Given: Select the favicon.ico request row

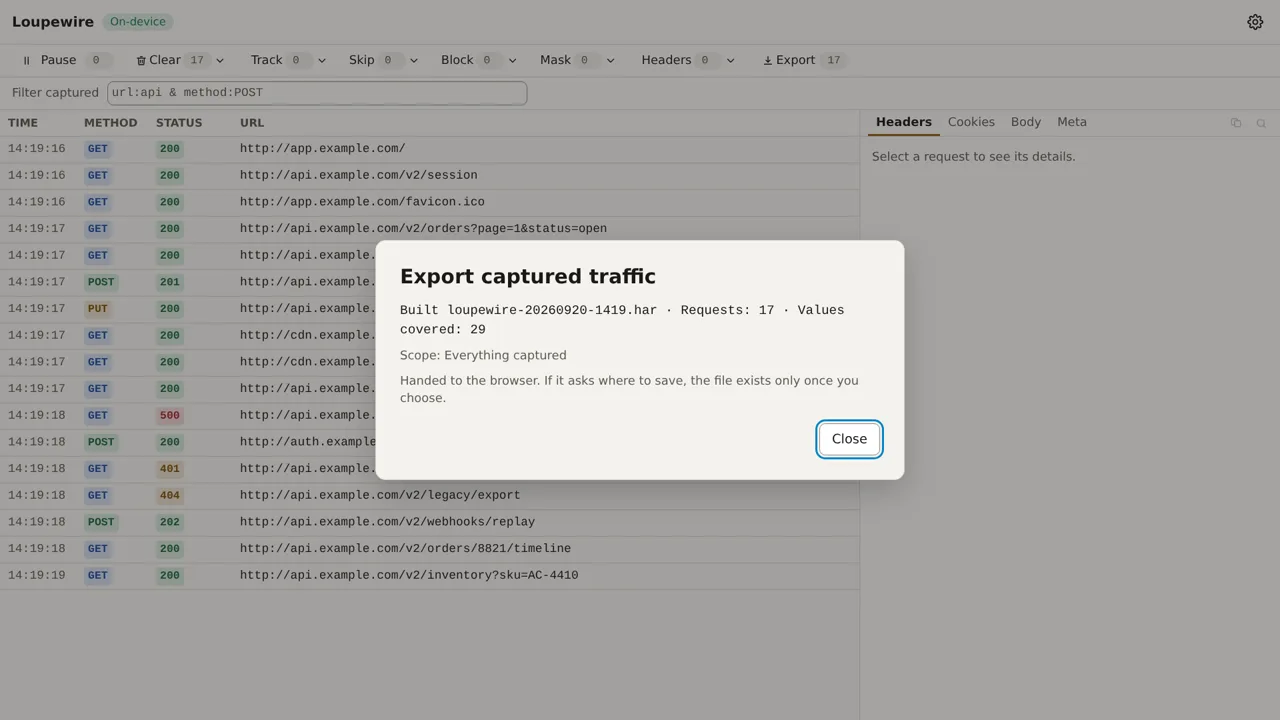Looking at the screenshot, I should (x=430, y=202).
